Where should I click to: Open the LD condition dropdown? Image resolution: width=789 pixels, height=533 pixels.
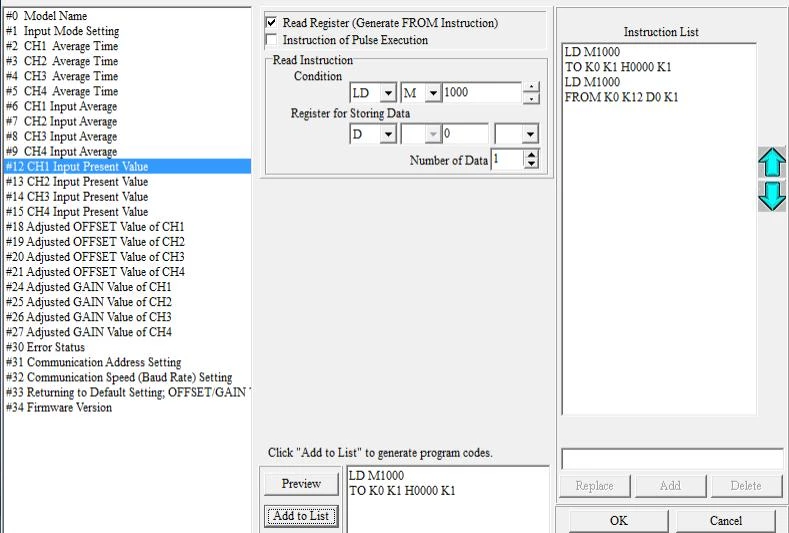(x=387, y=93)
